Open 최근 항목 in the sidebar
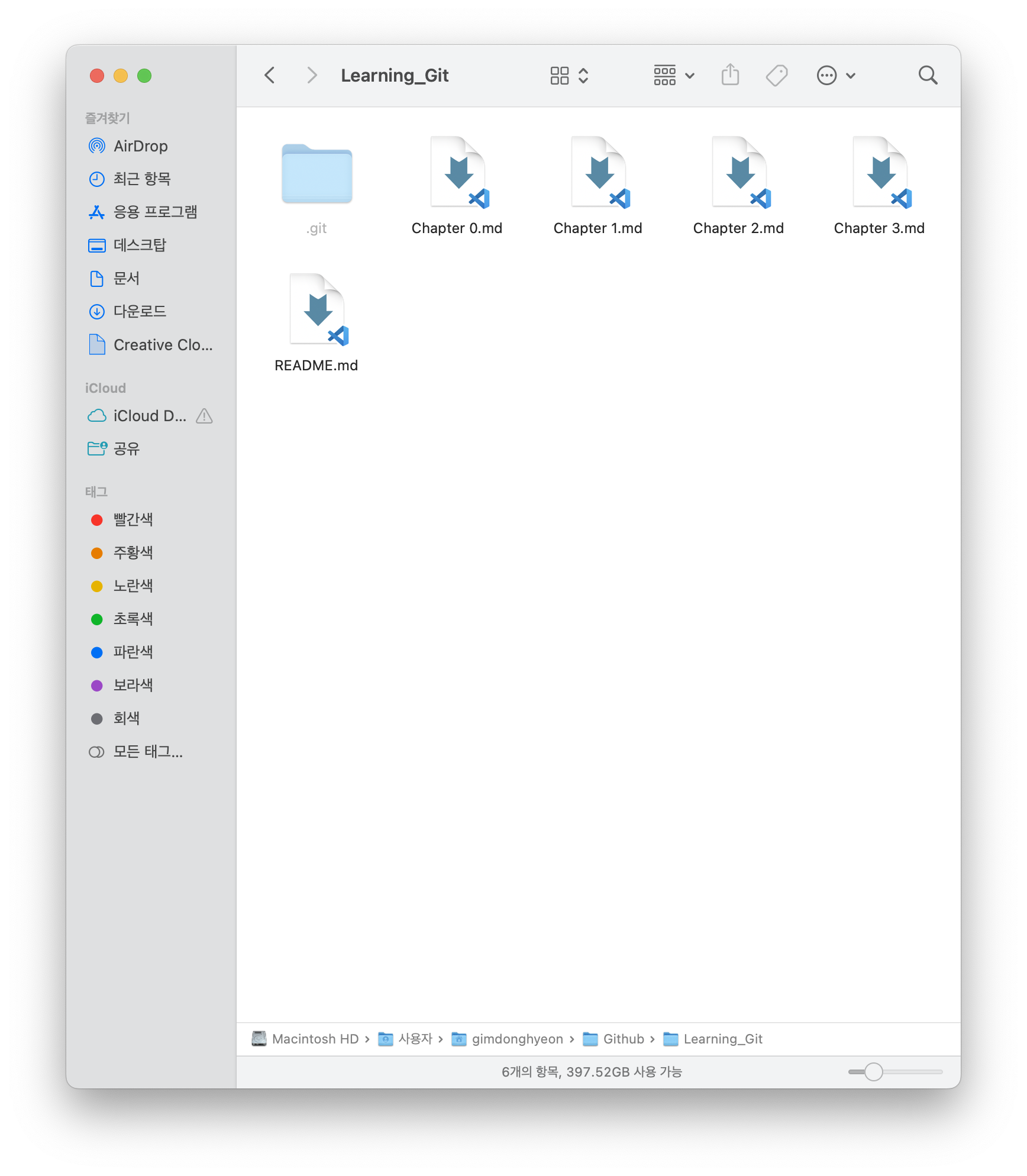The image size is (1027, 1176). point(151,179)
